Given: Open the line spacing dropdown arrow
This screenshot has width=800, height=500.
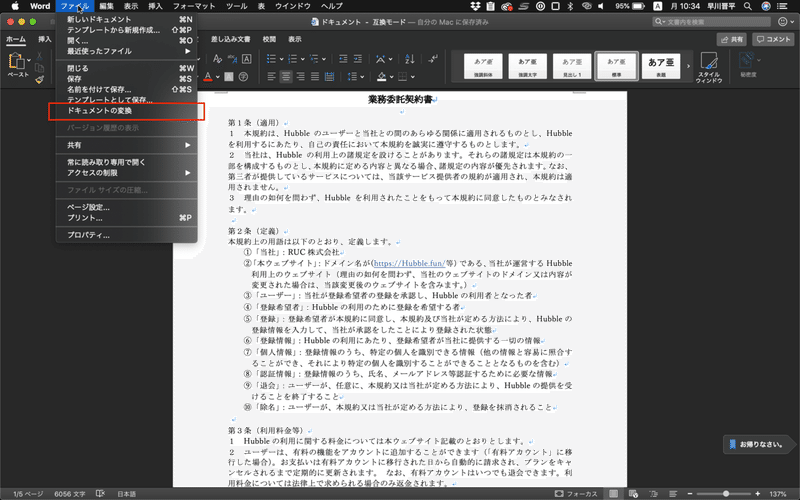Looking at the screenshot, I should 362,77.
